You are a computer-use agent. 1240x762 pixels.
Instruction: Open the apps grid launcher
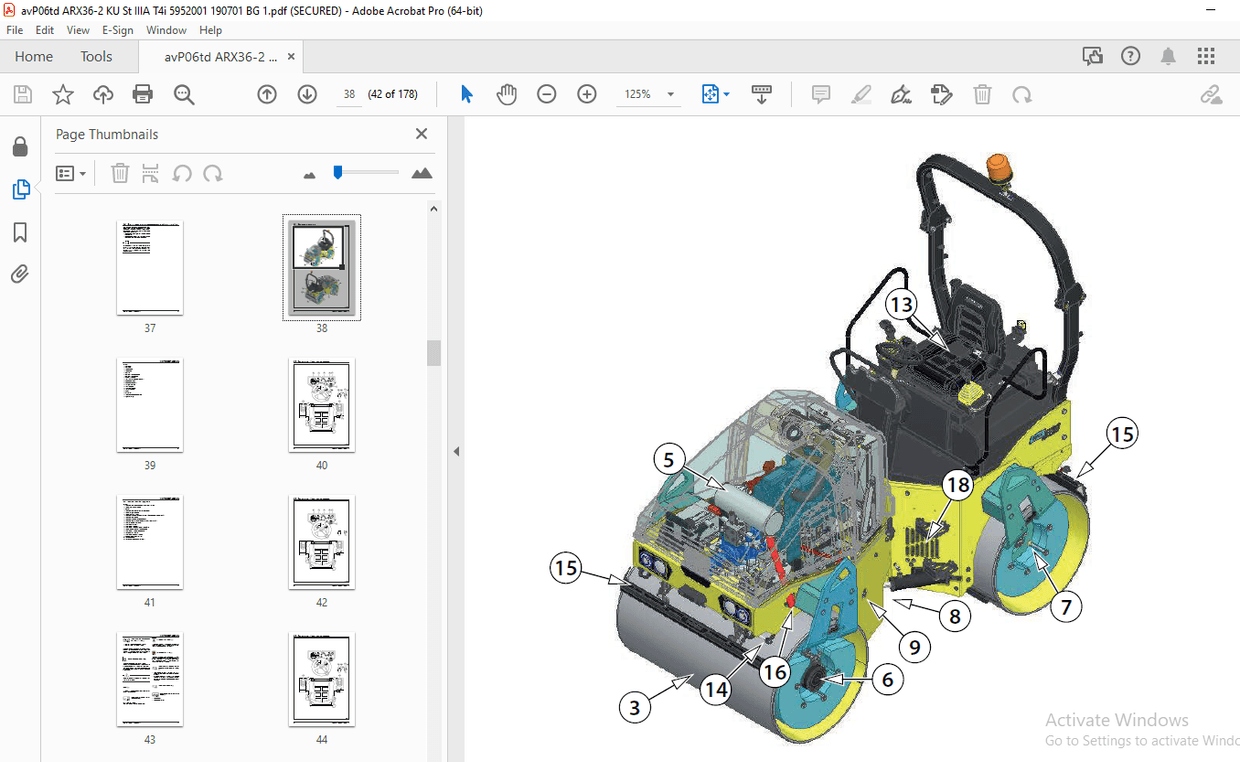1206,57
